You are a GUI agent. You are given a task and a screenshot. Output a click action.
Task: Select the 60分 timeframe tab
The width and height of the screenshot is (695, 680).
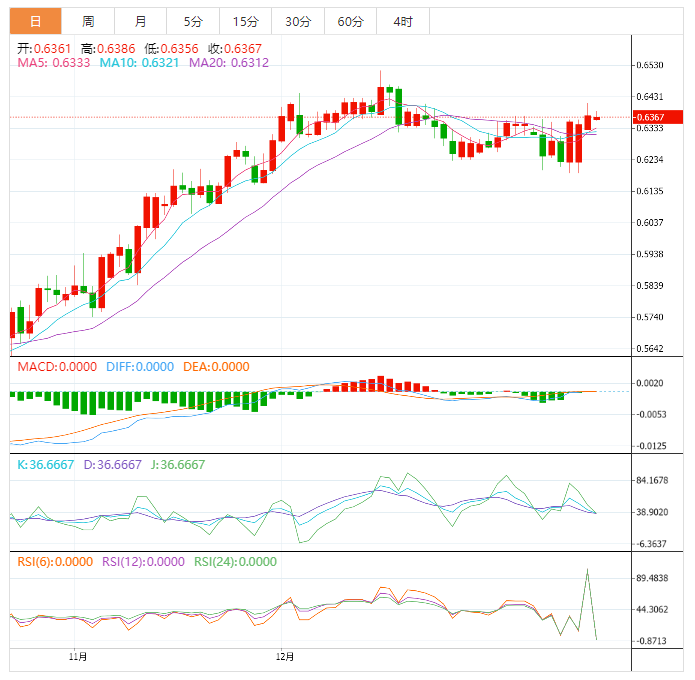point(350,21)
